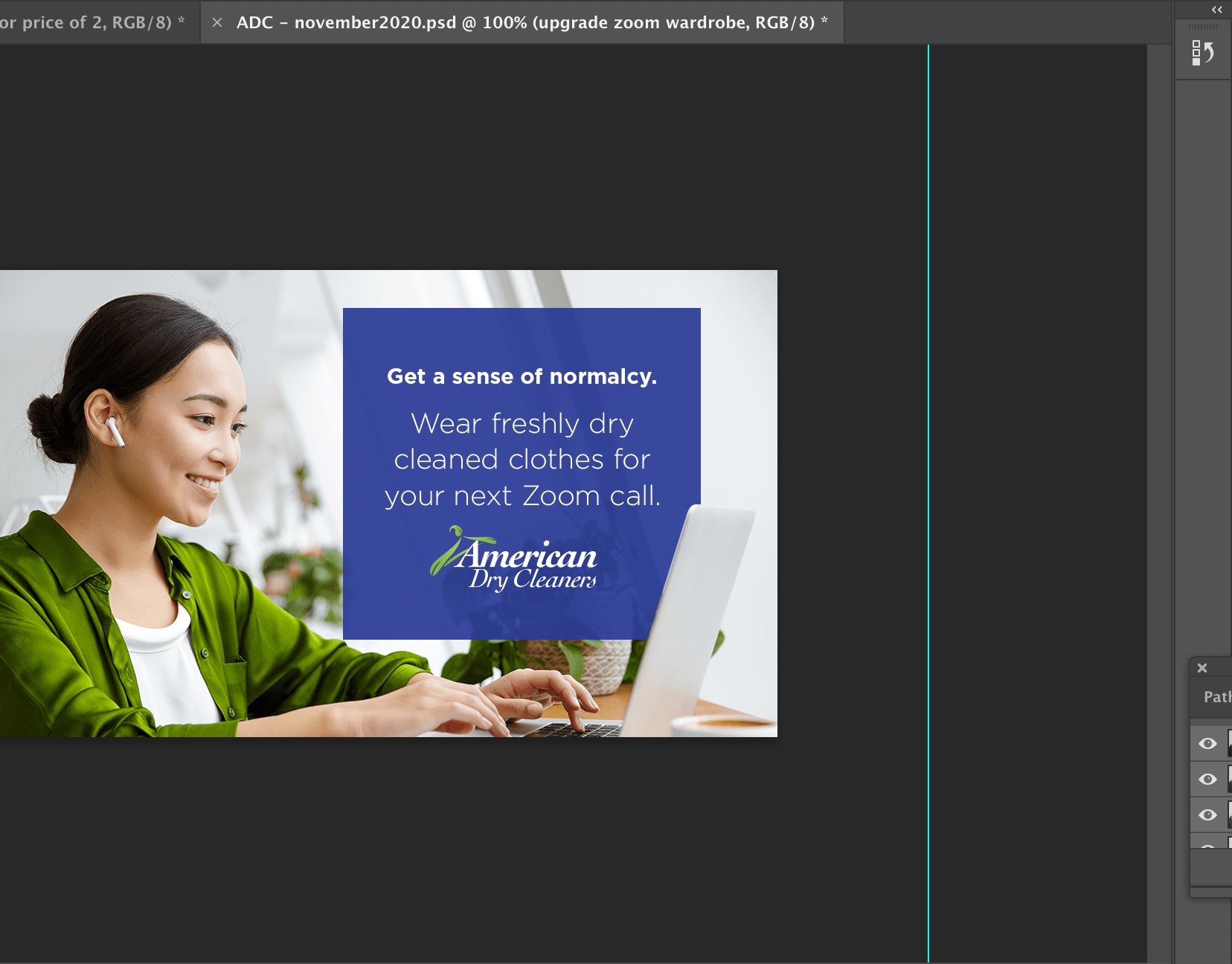Click the 'your next Zoom call.' text line
Viewport: 1232px width, 964px height.
[x=522, y=496]
